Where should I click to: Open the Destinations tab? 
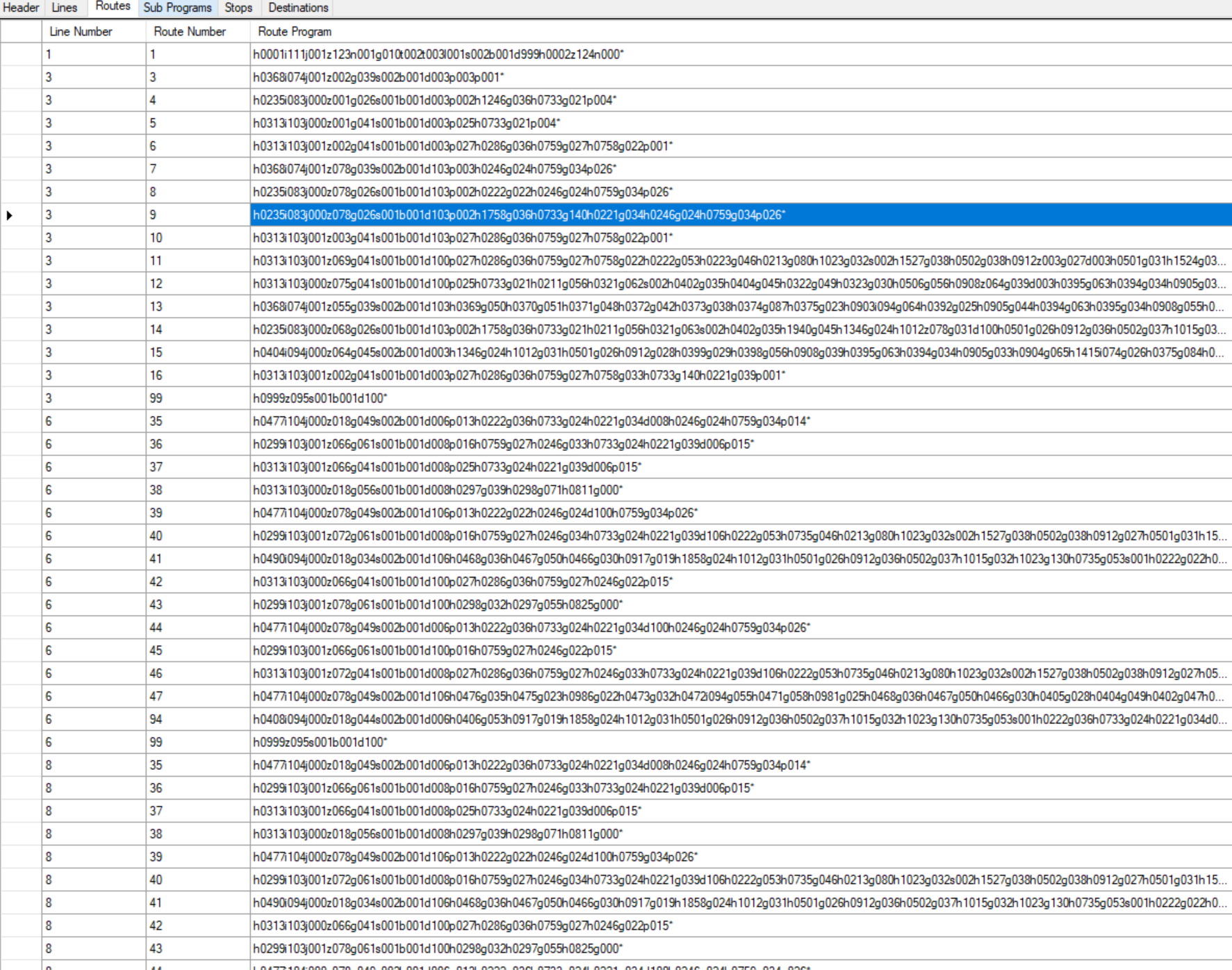pyautogui.click(x=299, y=8)
